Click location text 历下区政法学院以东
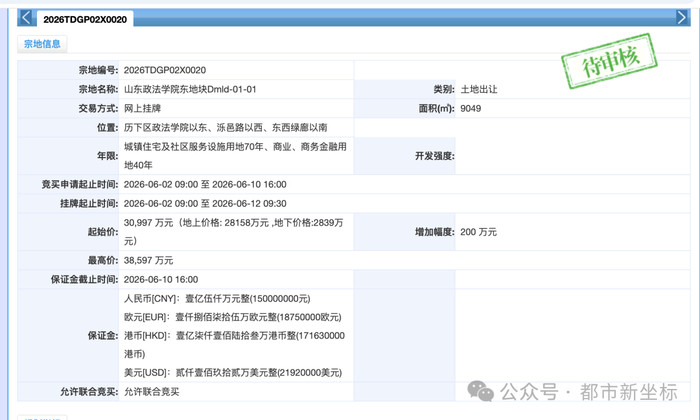 (x=165, y=128)
